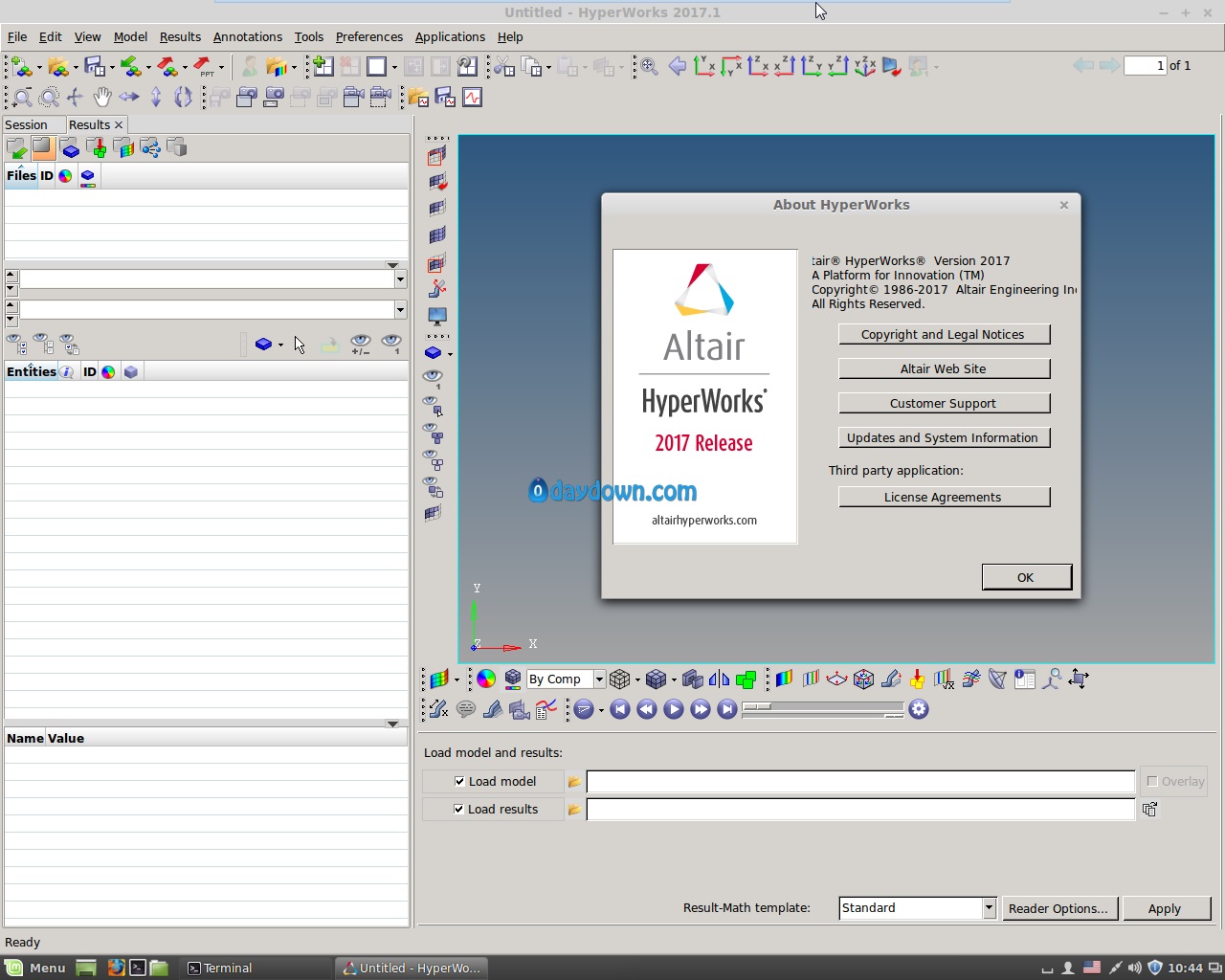Open the Annotations menu
Screen dimensions: 1225x980
[x=248, y=36]
